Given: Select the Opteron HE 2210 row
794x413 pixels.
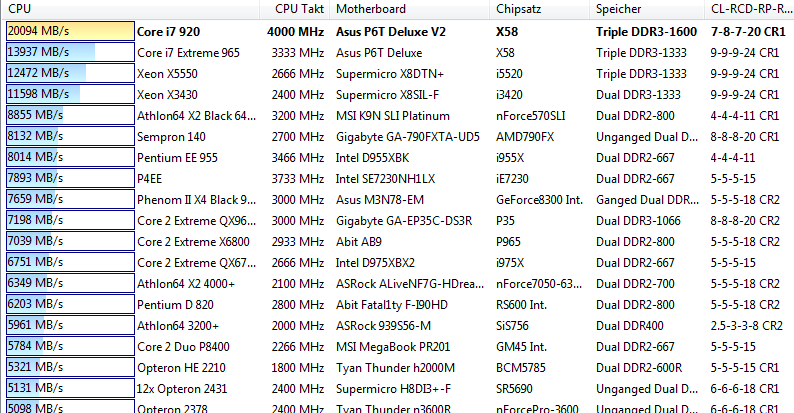Looking at the screenshot, I should click(397, 368).
